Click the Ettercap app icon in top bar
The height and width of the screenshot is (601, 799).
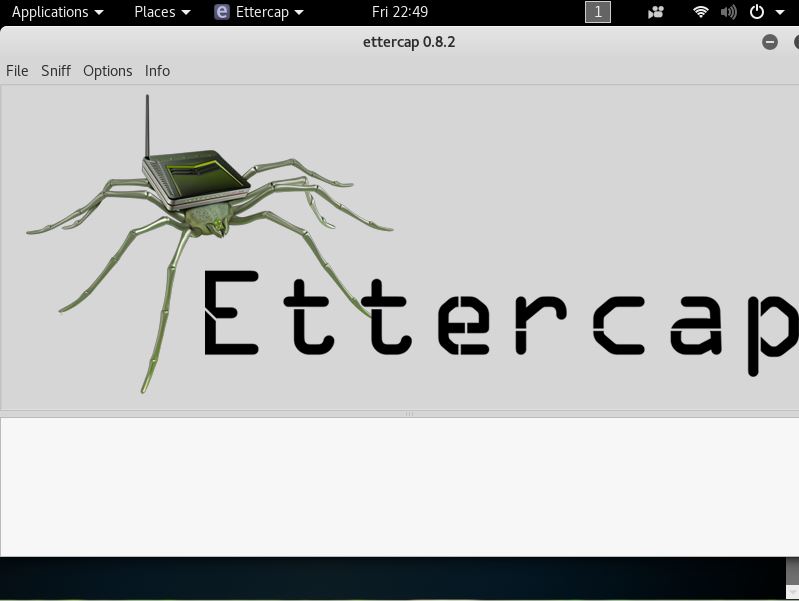click(222, 12)
